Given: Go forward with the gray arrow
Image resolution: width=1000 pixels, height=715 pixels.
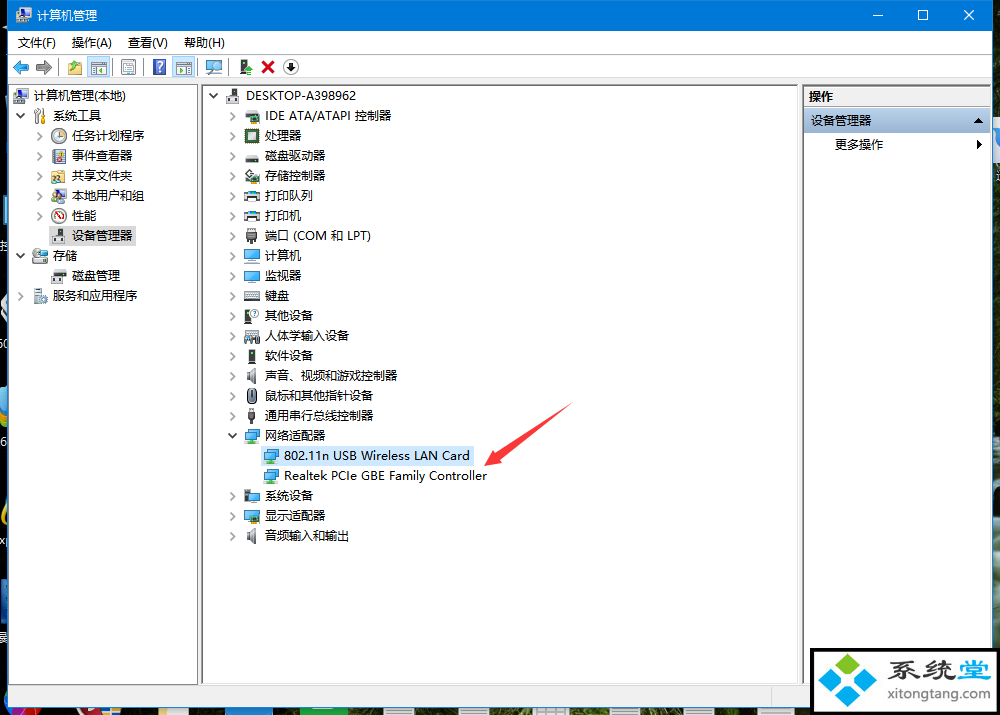Looking at the screenshot, I should pyautogui.click(x=44, y=67).
